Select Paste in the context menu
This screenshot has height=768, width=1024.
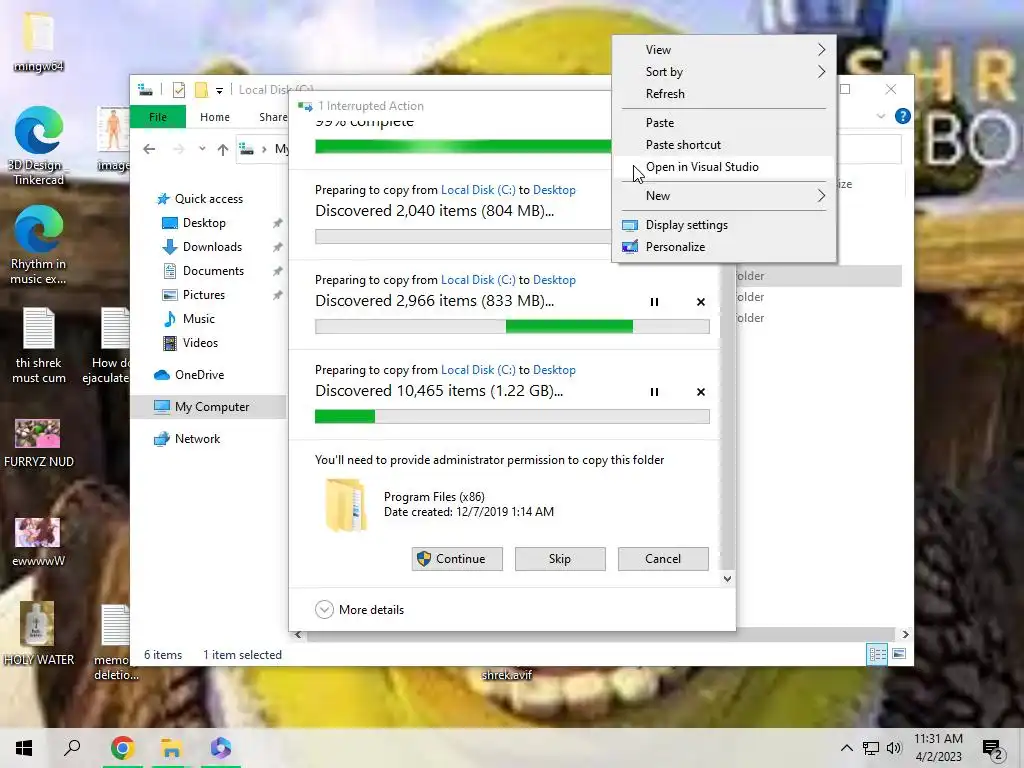724,123
